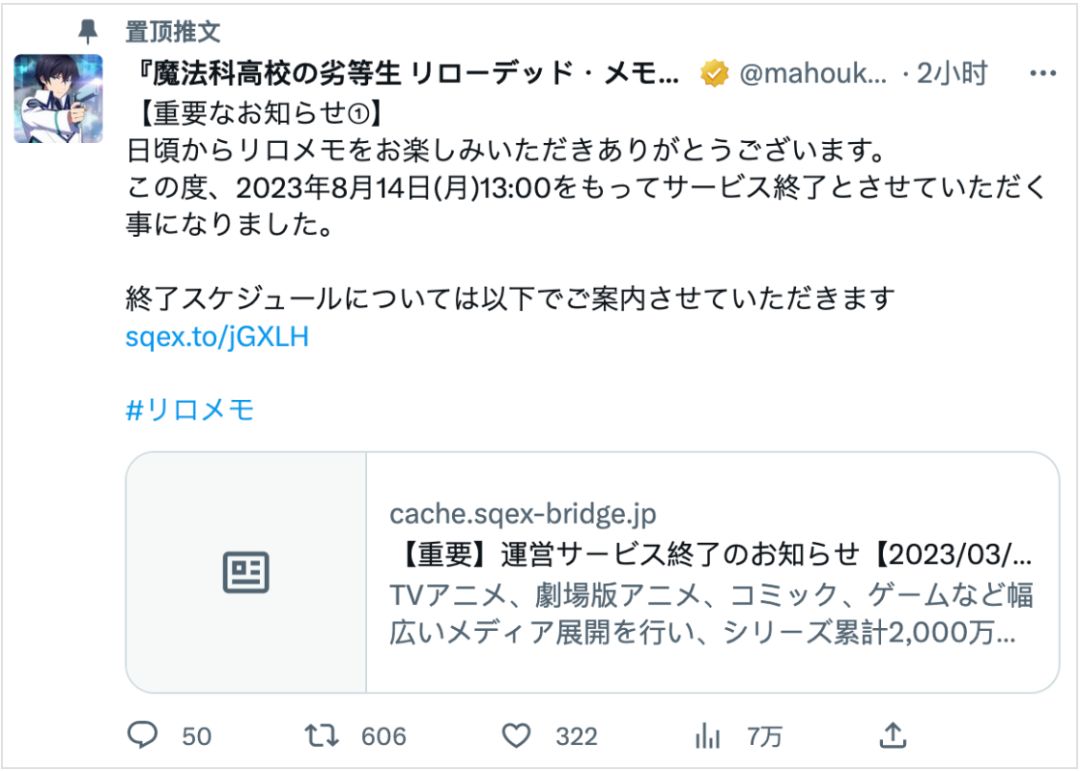Click the article placeholder icon in link card

pyautogui.click(x=246, y=572)
